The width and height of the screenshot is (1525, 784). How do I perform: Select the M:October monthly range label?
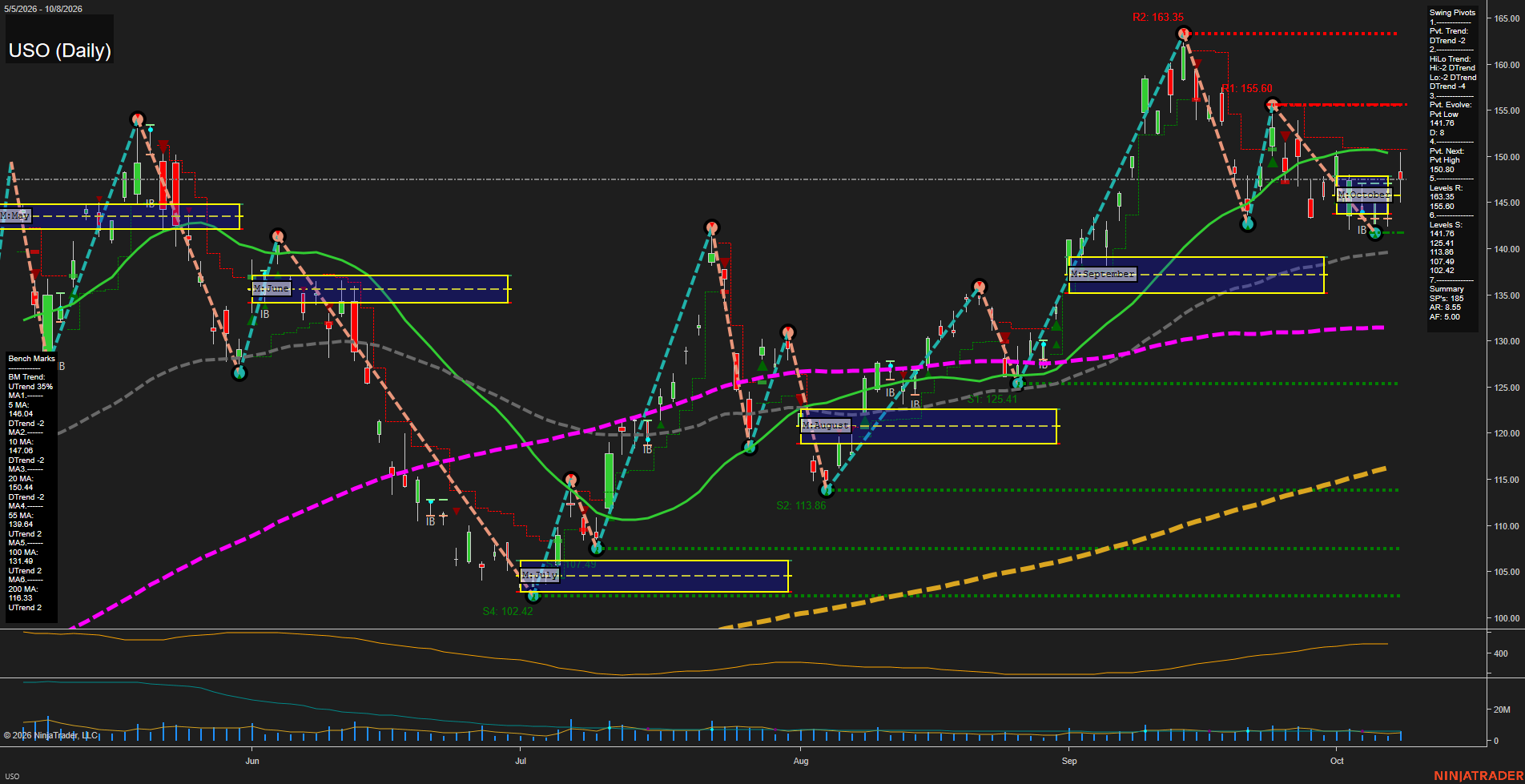coord(1363,195)
